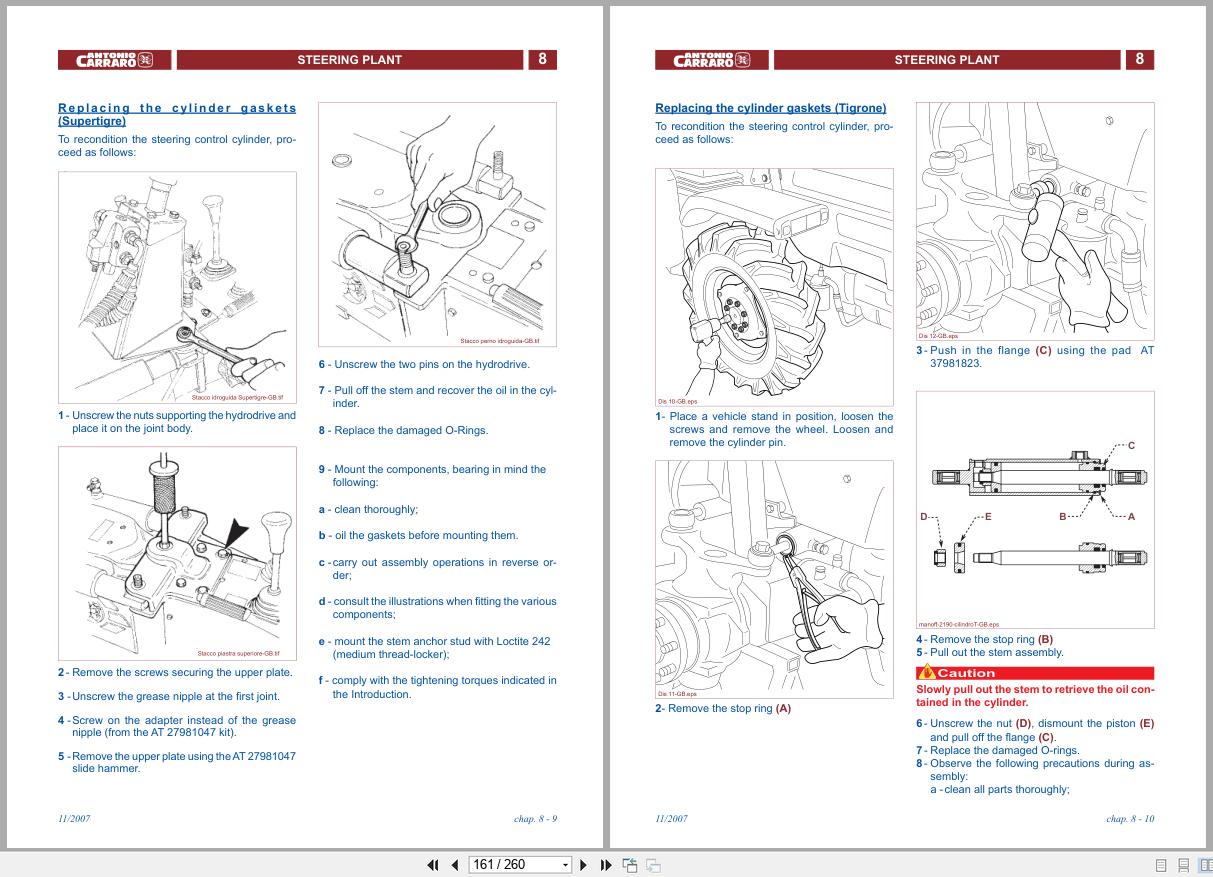Click the Antonio Carraro logo on left page
The image size is (1213, 877).
click(x=114, y=60)
